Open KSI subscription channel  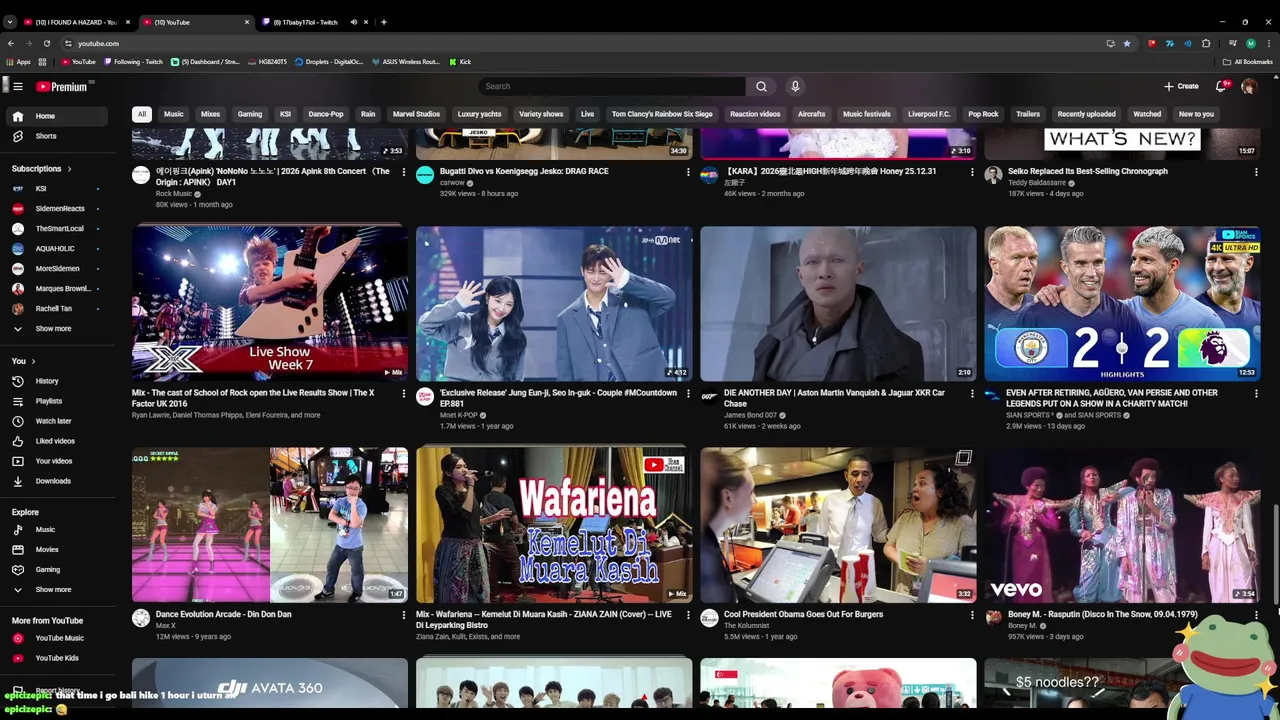[57, 189]
